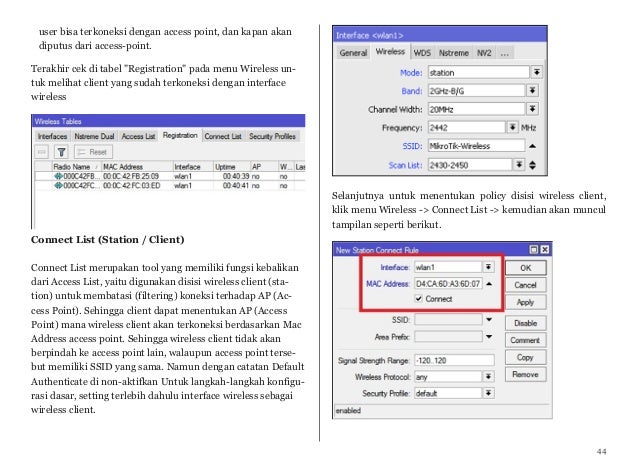Screen dimensions: 638x467
Task: Click the Apply button
Action: click(x=525, y=302)
